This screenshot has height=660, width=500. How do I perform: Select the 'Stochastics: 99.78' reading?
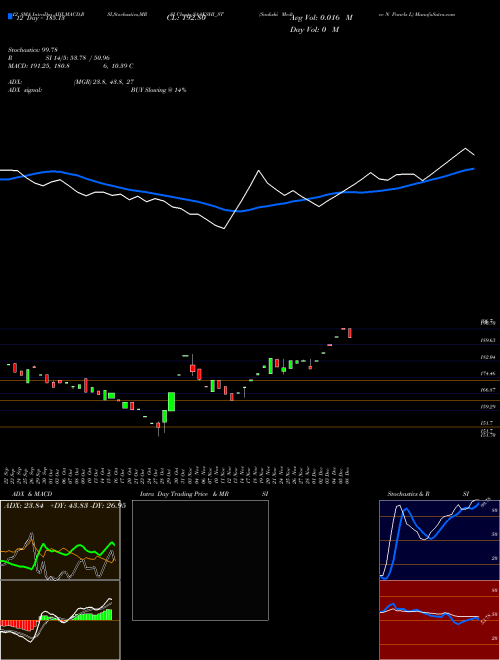pyautogui.click(x=32, y=50)
